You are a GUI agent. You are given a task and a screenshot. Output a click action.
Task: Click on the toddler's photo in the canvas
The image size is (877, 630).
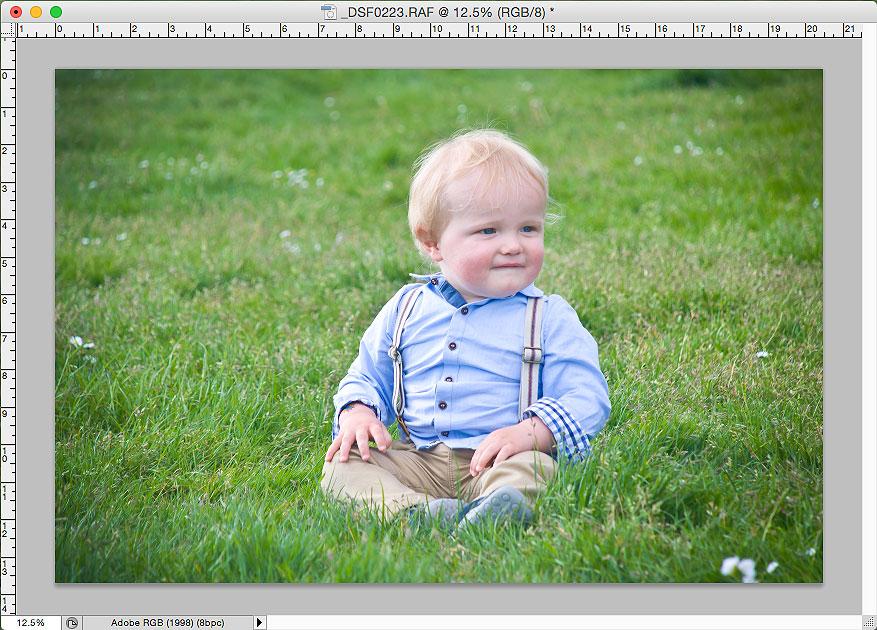tap(438, 326)
